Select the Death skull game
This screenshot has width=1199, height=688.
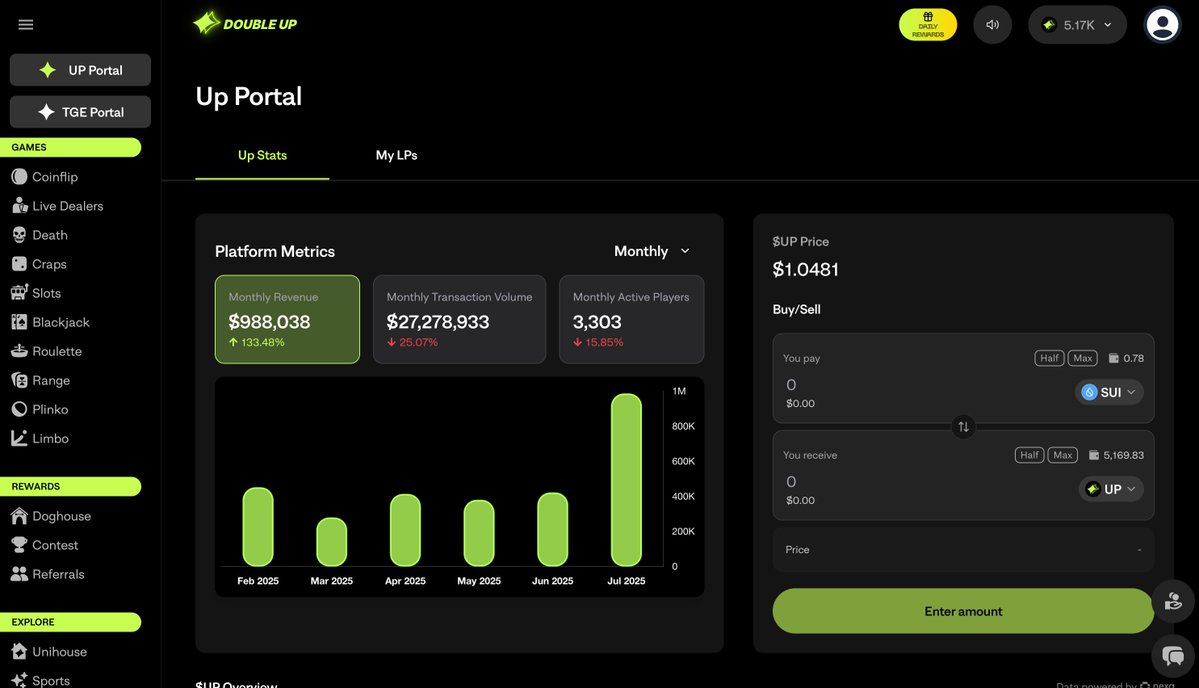click(x=40, y=235)
